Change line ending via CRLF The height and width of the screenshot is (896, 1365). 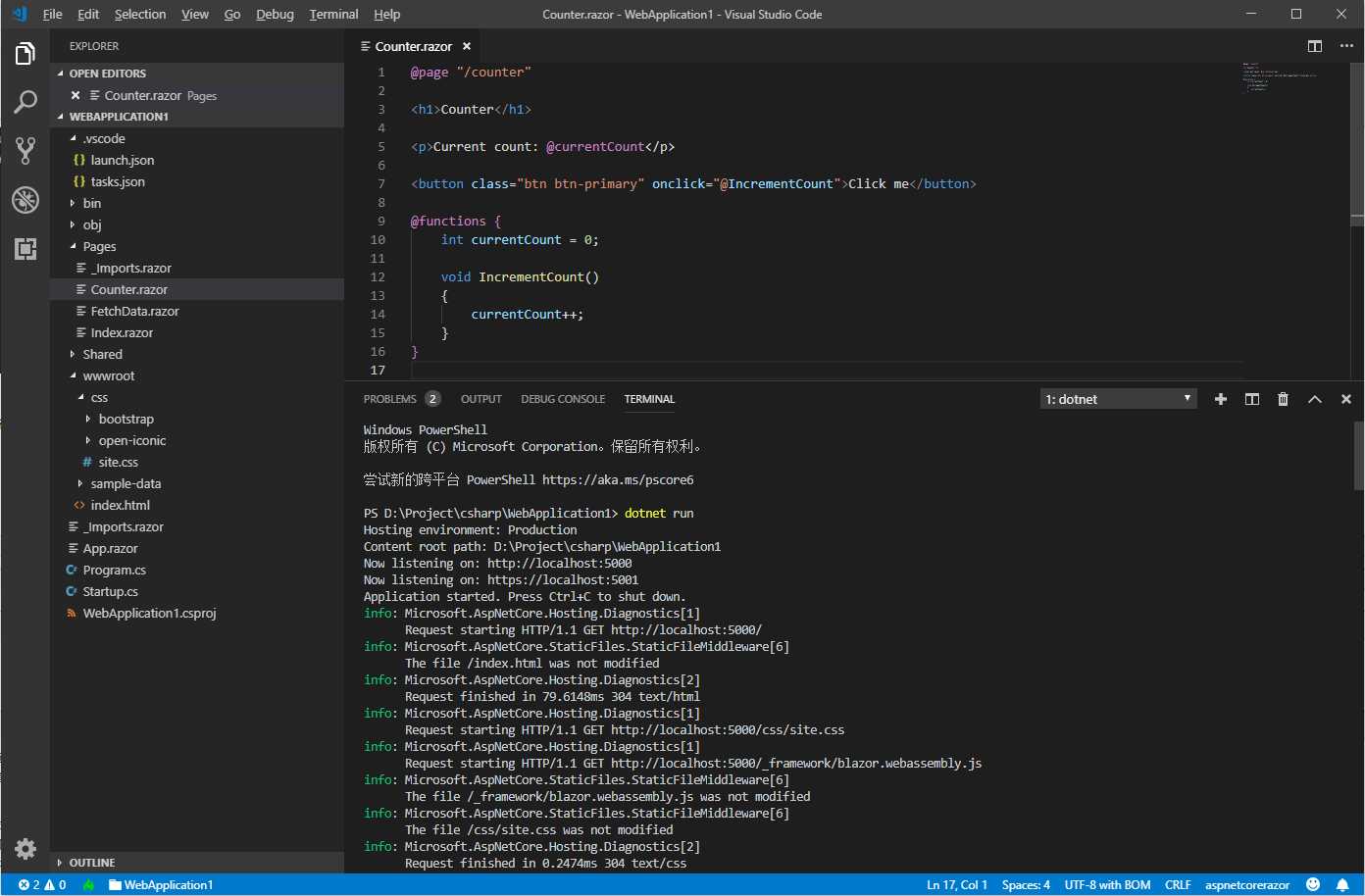pos(1178,884)
